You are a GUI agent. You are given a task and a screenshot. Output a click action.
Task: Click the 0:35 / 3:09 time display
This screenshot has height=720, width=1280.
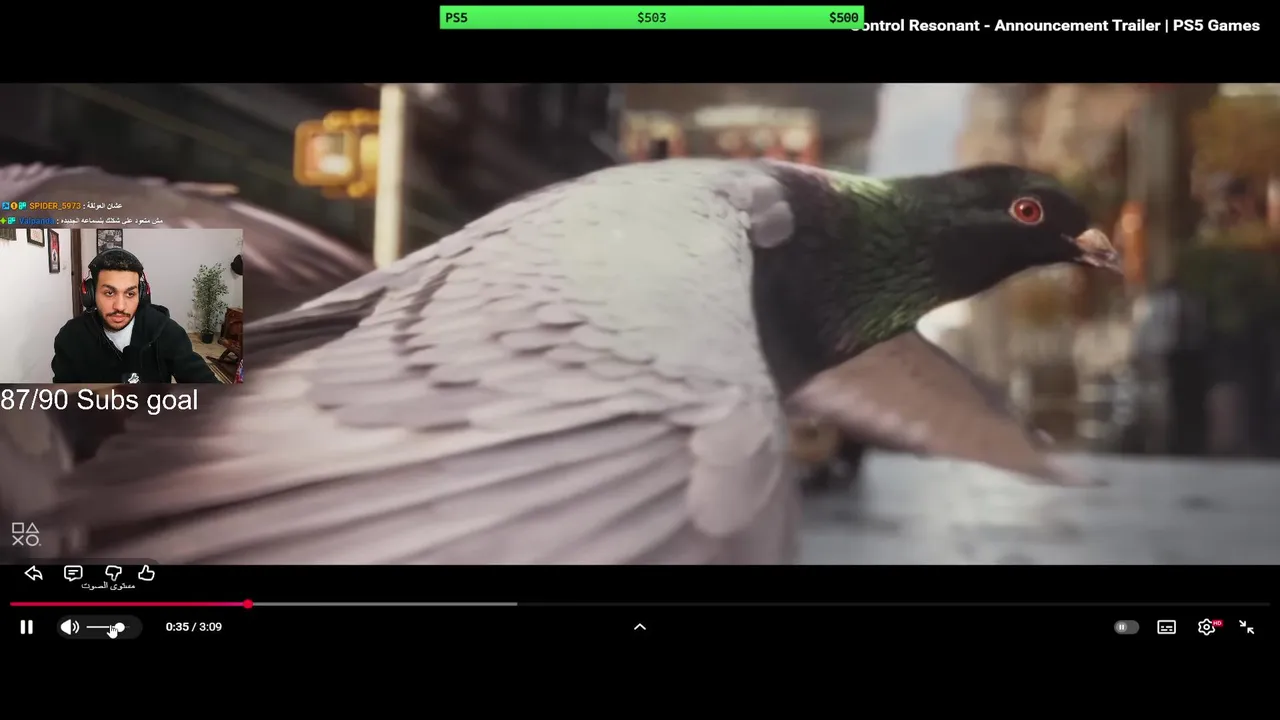pos(194,627)
